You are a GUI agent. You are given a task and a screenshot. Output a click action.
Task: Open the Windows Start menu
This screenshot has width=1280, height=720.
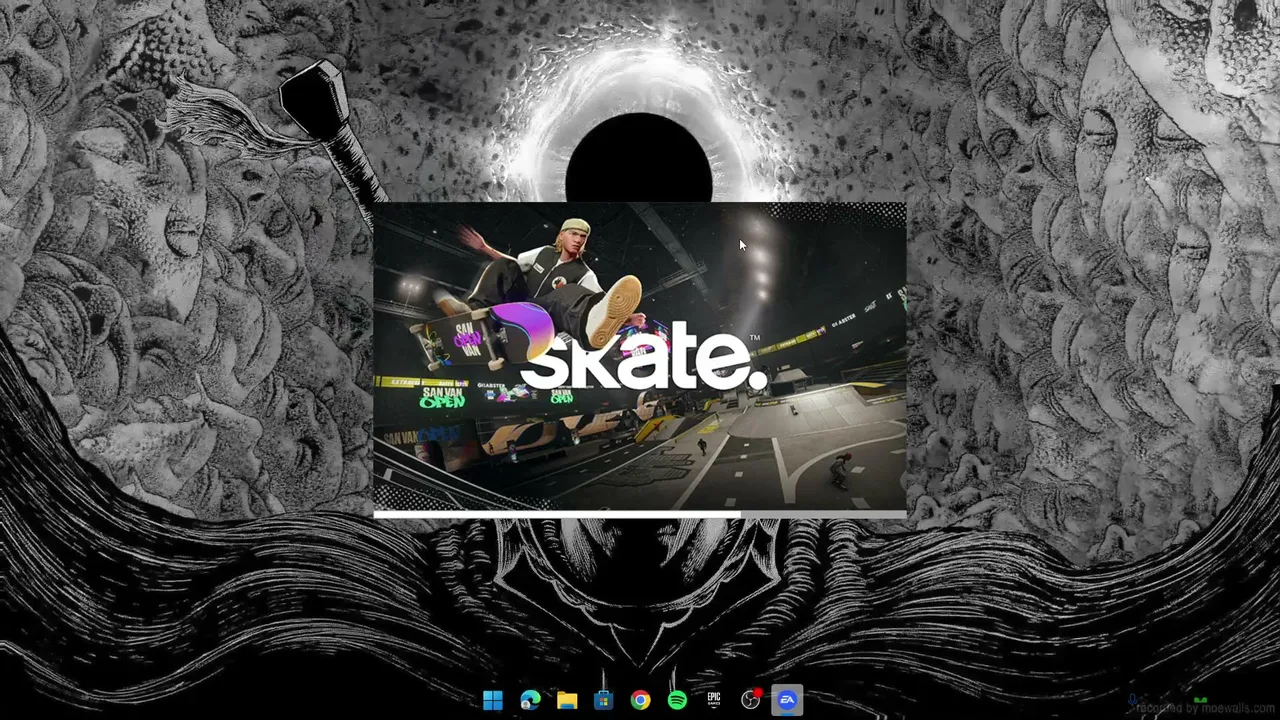click(493, 700)
